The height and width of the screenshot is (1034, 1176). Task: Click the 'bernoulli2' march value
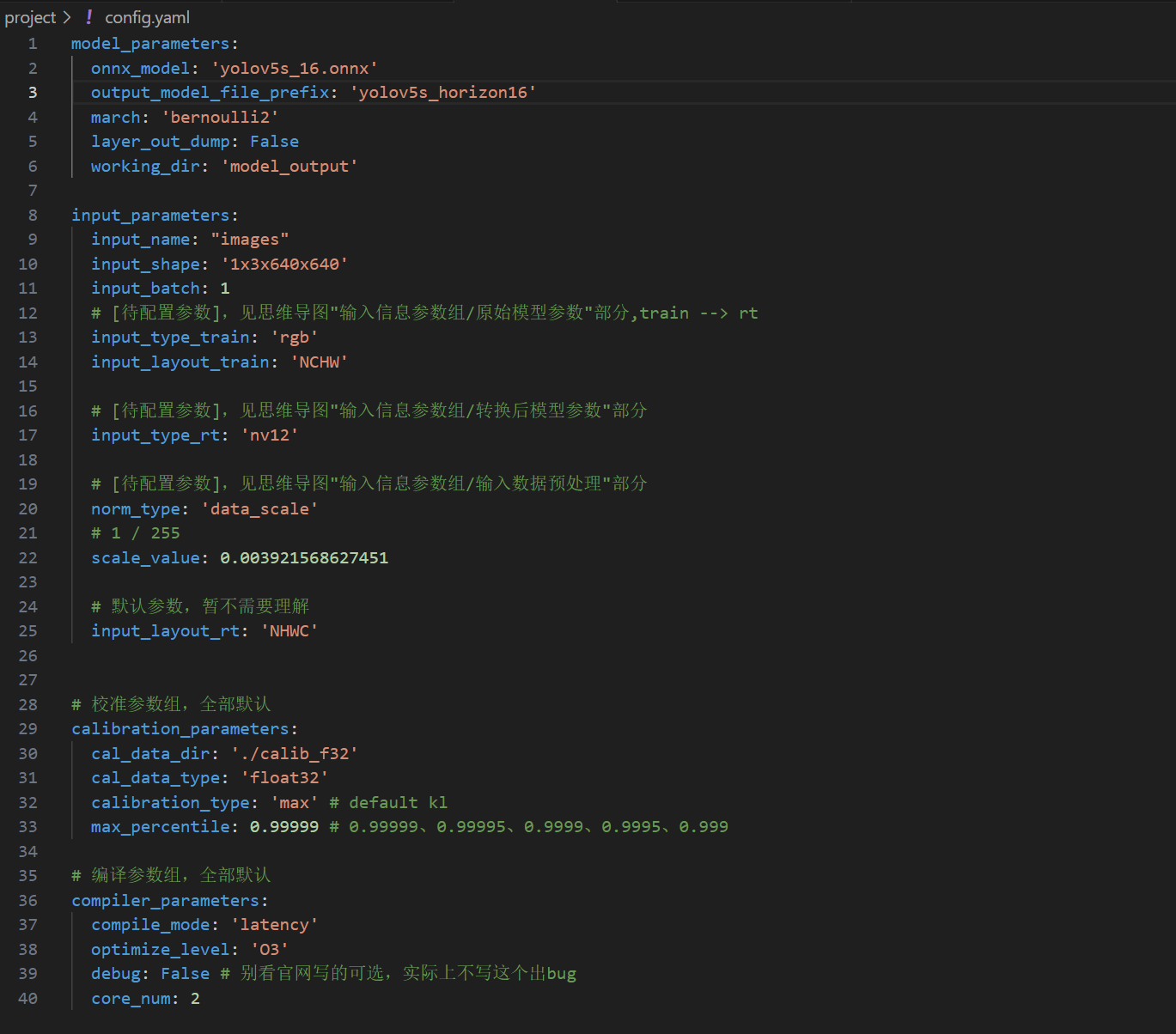click(x=220, y=118)
